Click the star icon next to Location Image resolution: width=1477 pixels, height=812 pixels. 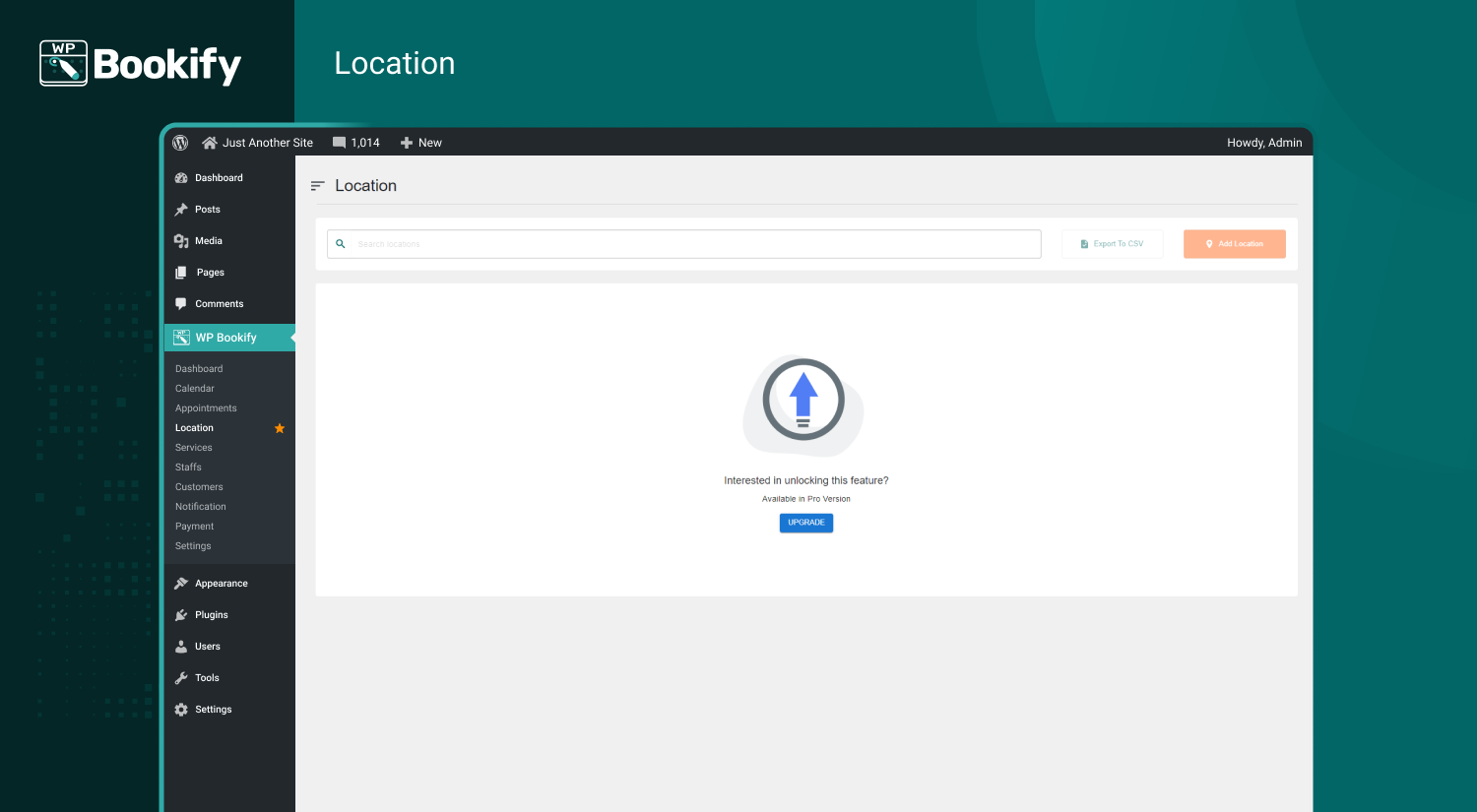click(x=279, y=427)
